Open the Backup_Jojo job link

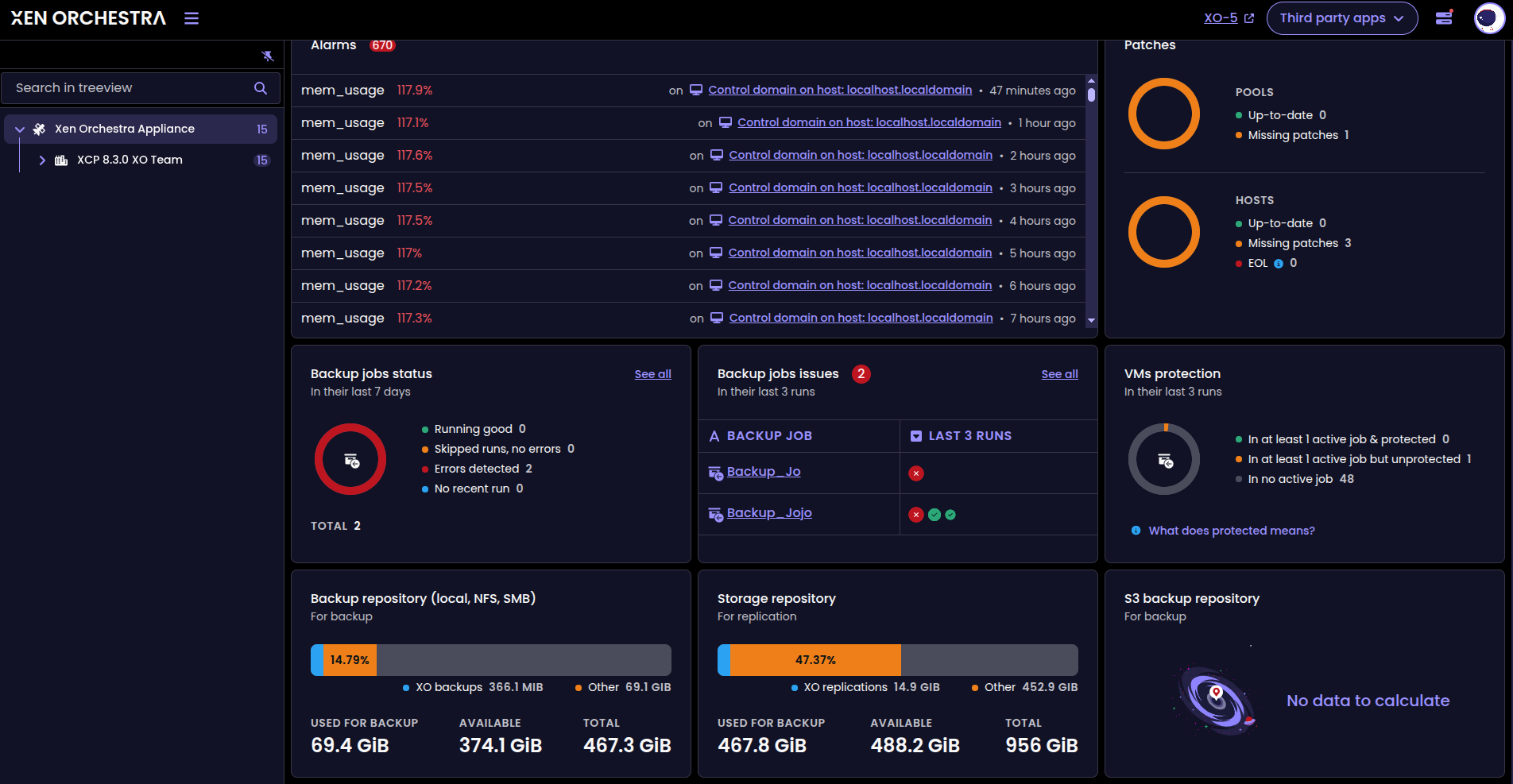coord(769,513)
